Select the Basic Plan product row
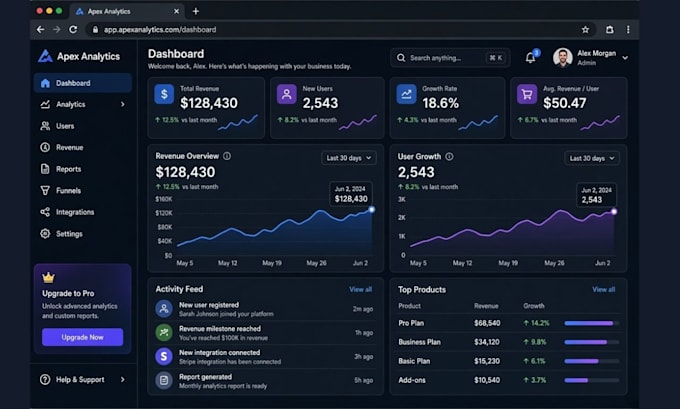680x409 pixels. click(509, 361)
